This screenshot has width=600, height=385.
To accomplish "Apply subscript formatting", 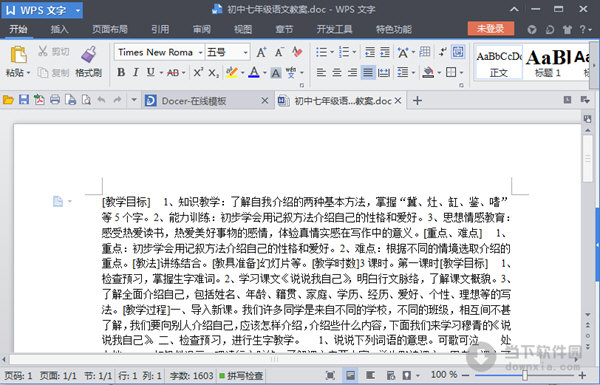I will tap(214, 72).
